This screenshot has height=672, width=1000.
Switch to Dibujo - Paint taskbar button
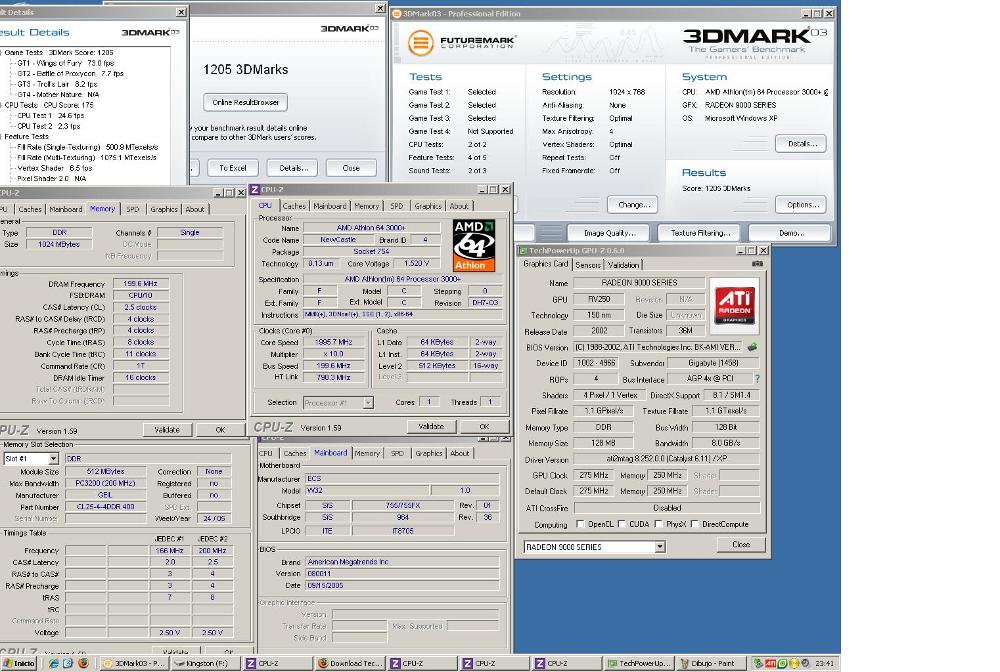pos(710,663)
